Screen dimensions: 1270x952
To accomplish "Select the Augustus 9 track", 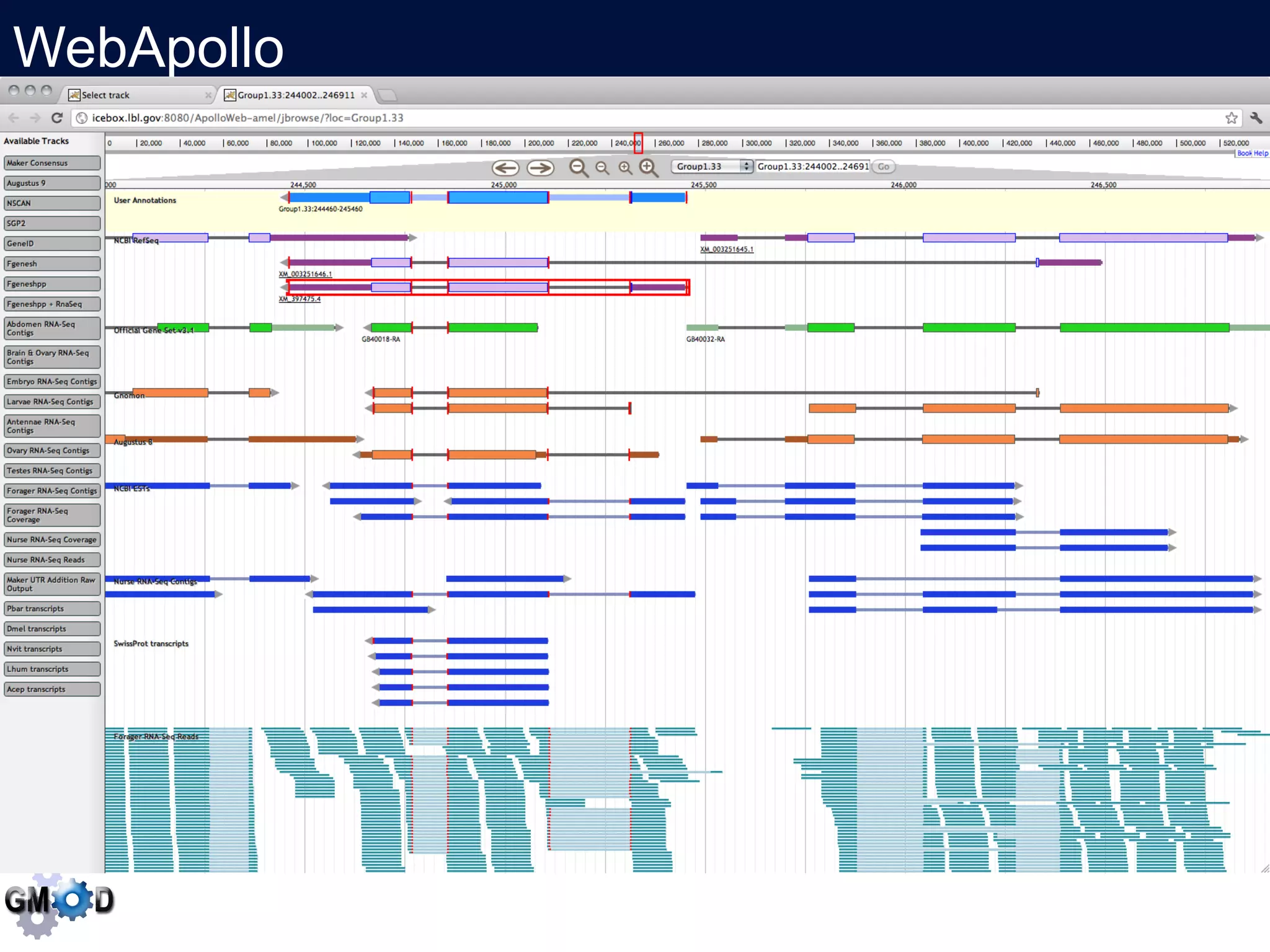I will click(52, 183).
